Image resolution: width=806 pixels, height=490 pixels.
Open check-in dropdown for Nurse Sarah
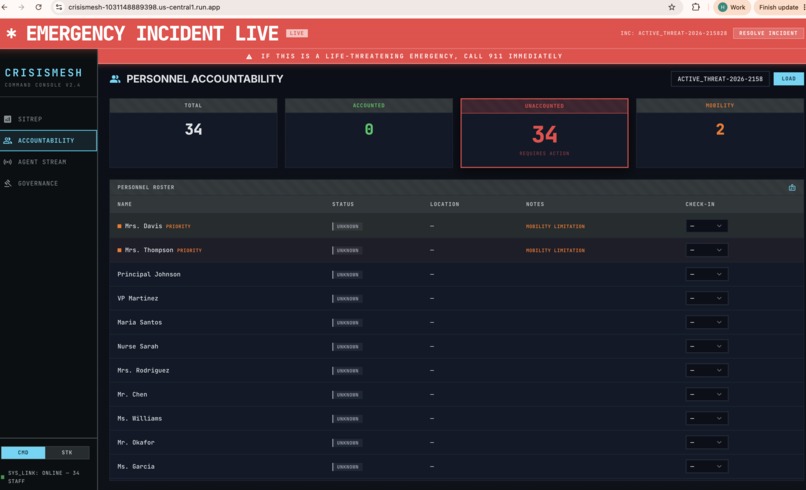pyautogui.click(x=707, y=347)
